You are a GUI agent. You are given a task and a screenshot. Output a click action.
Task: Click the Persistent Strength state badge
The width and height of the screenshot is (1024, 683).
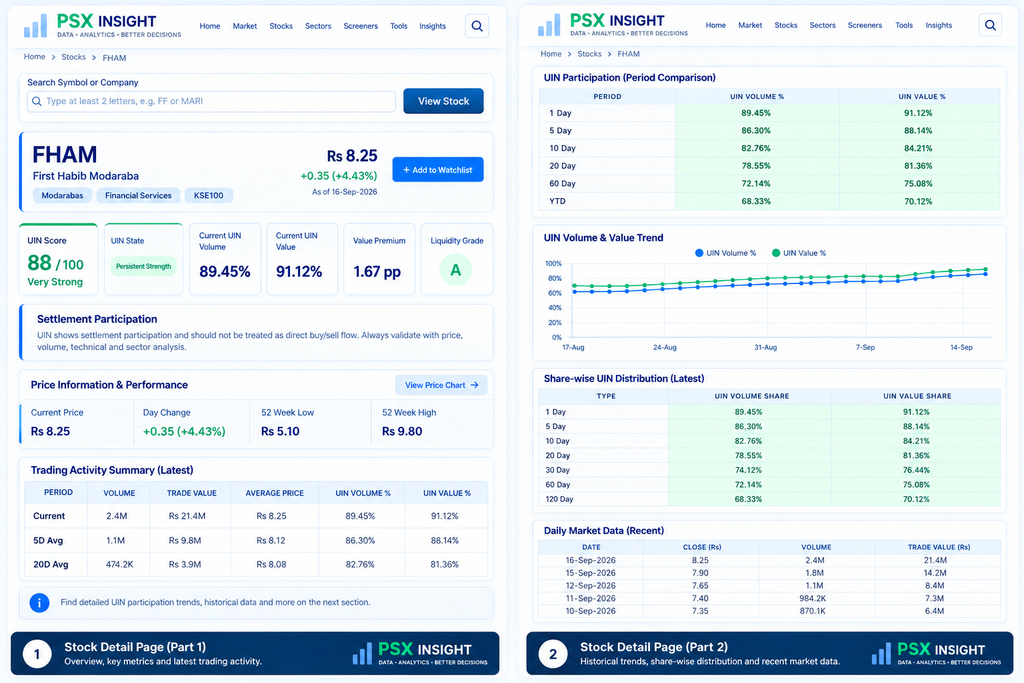click(143, 266)
